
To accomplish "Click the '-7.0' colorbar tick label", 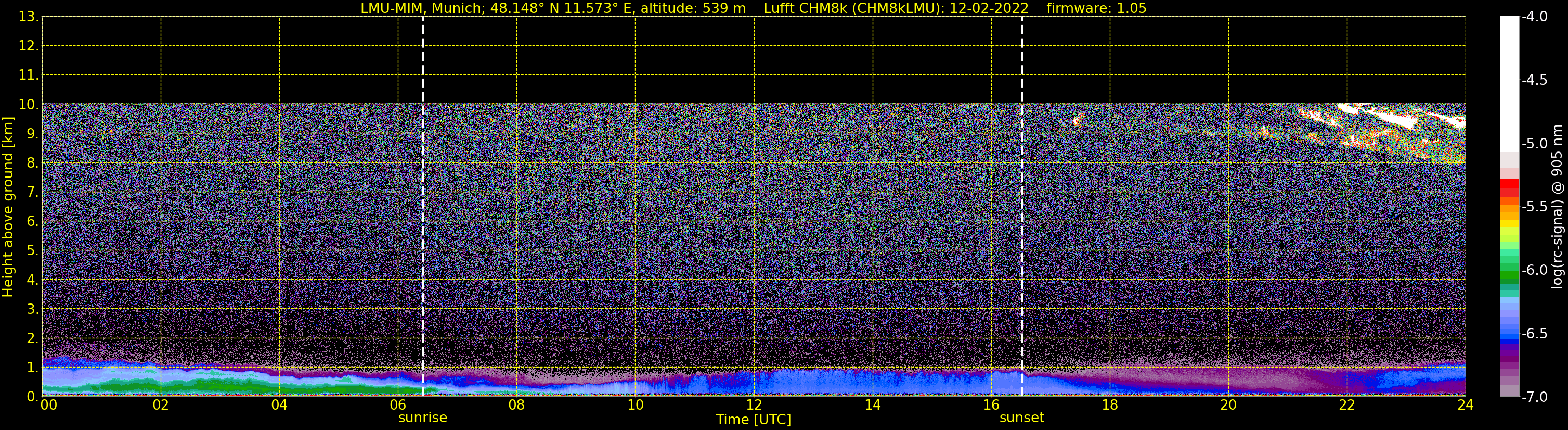I will [1534, 397].
